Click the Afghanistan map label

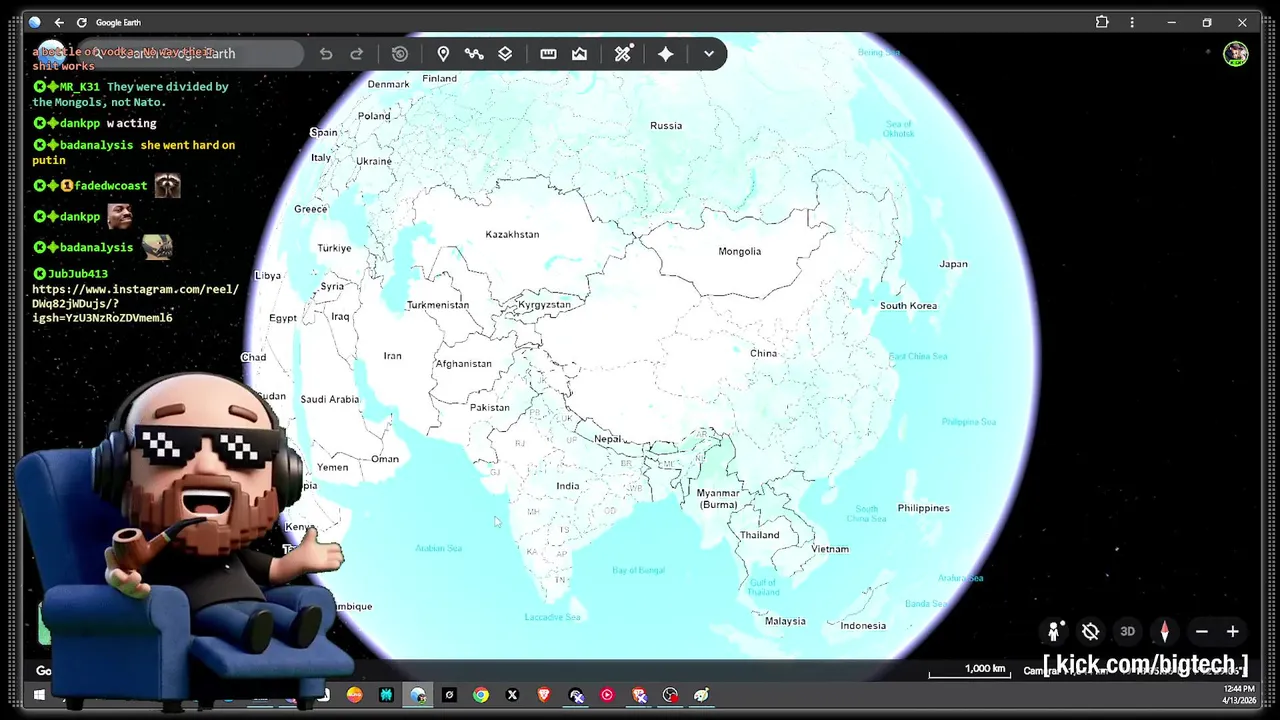click(463, 364)
